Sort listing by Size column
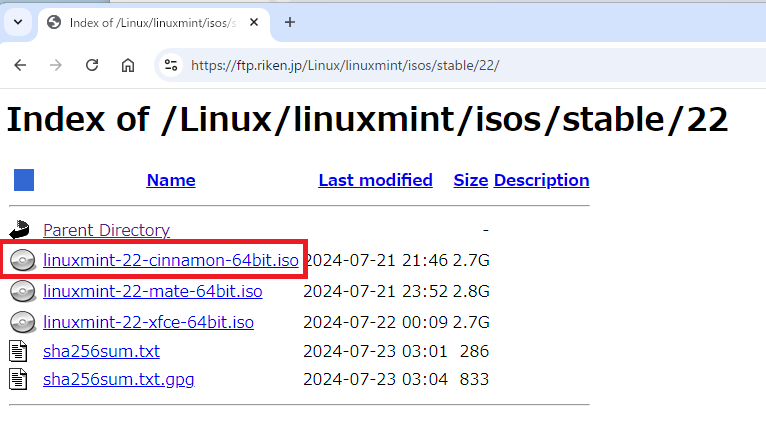Image resolution: width=766 pixels, height=438 pixels. 470,180
